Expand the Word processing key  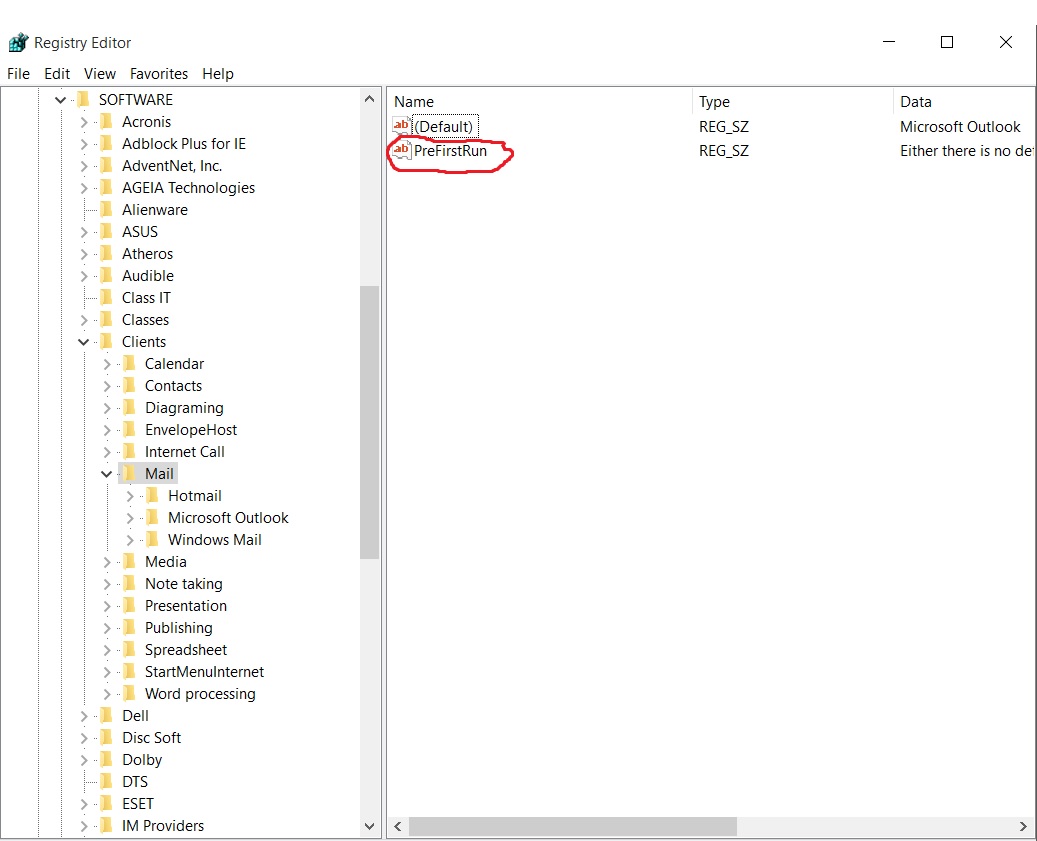107,694
